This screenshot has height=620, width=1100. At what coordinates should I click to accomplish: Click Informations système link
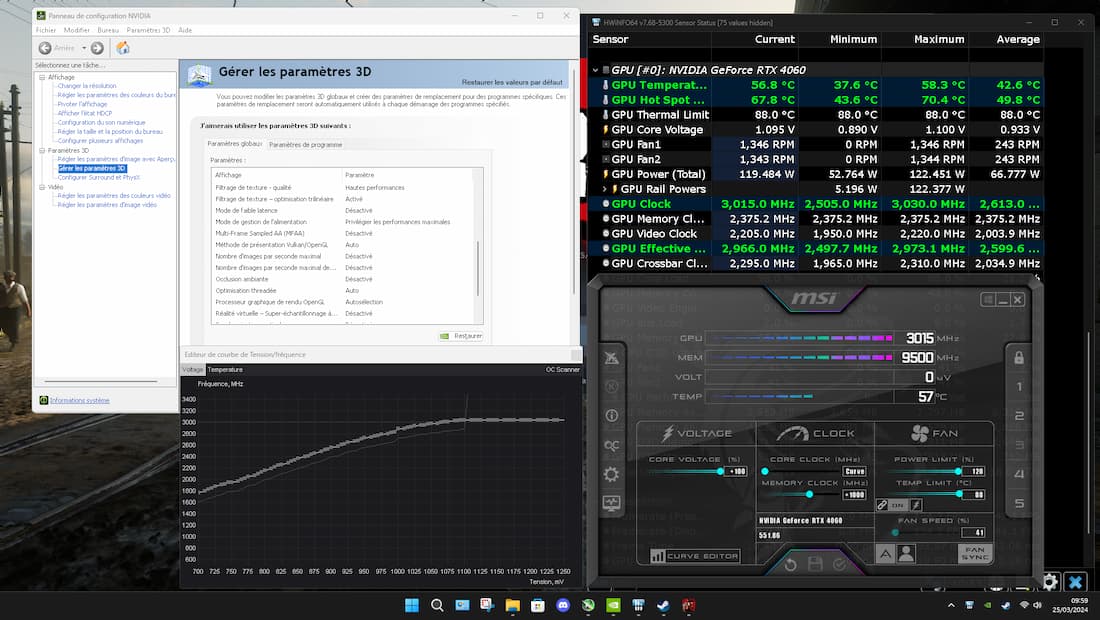tap(79, 400)
